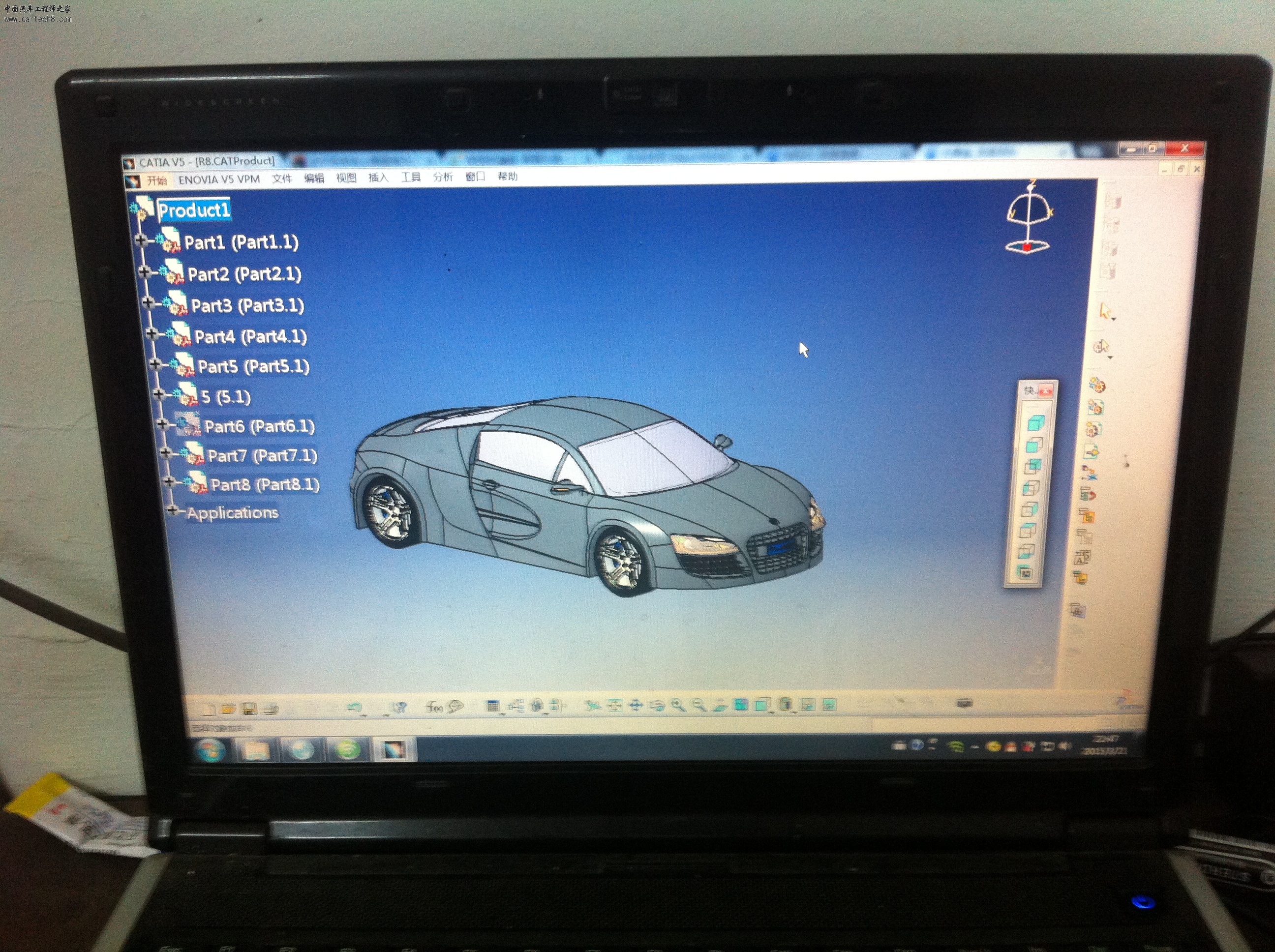Open the 视图 (View) menu
The height and width of the screenshot is (952, 1275).
(346, 178)
